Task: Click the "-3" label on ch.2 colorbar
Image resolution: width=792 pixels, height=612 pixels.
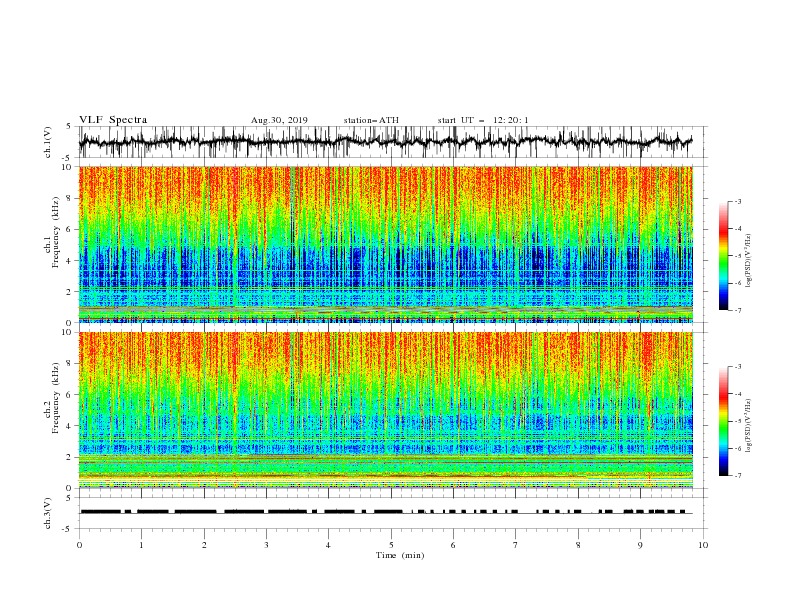Action: 738,367
